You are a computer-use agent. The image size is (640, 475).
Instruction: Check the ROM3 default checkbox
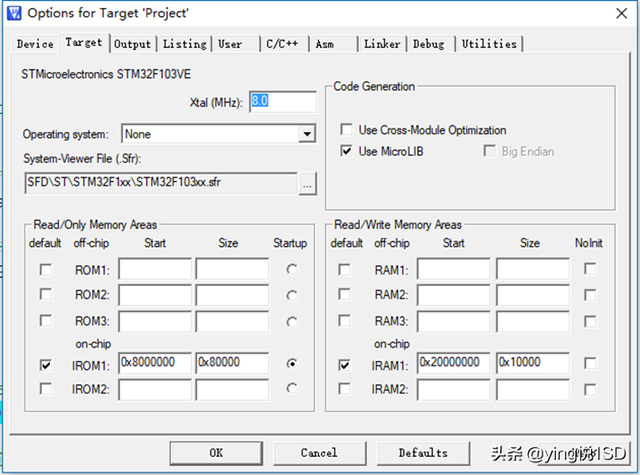[46, 321]
